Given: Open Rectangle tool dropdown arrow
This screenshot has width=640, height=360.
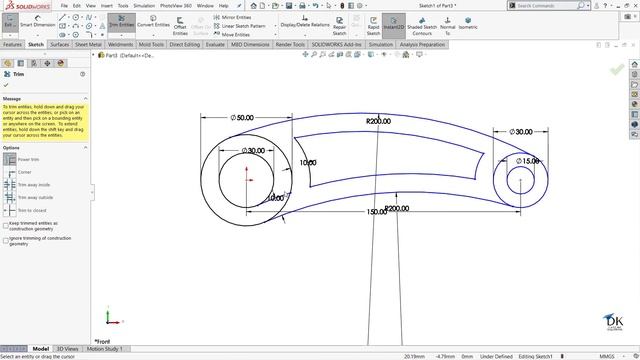Looking at the screenshot, I should pos(69,26).
